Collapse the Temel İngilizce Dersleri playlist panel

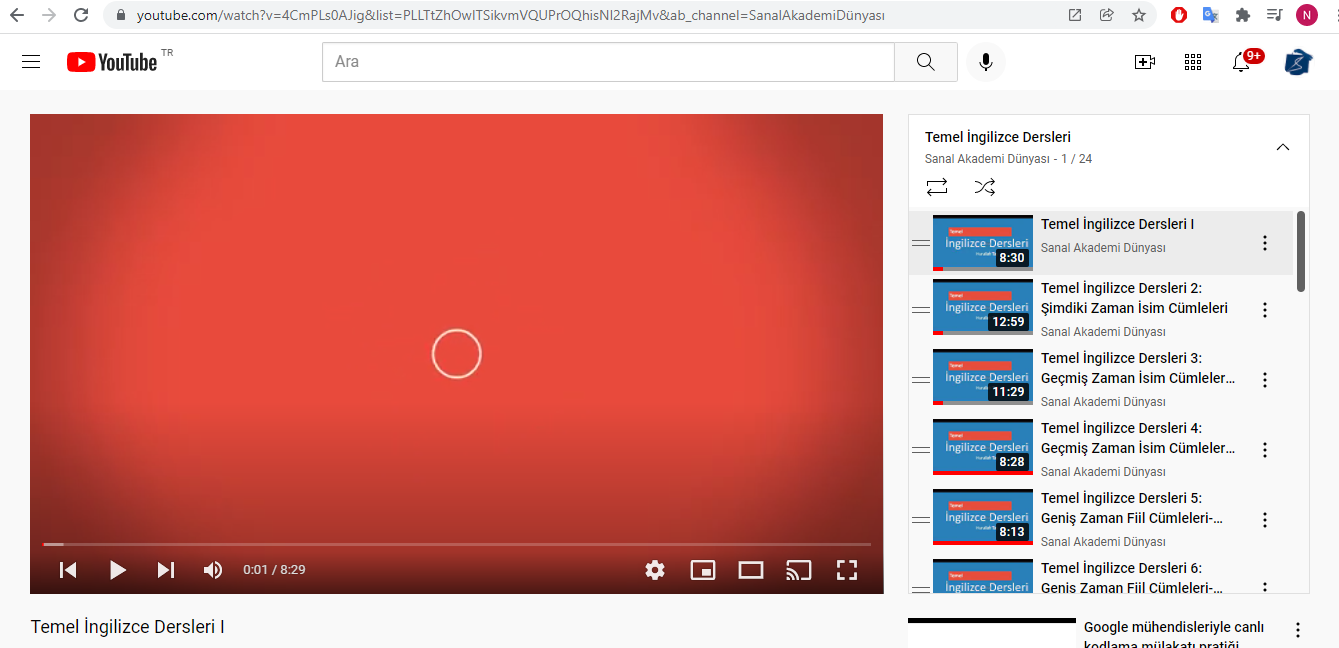pos(1283,147)
